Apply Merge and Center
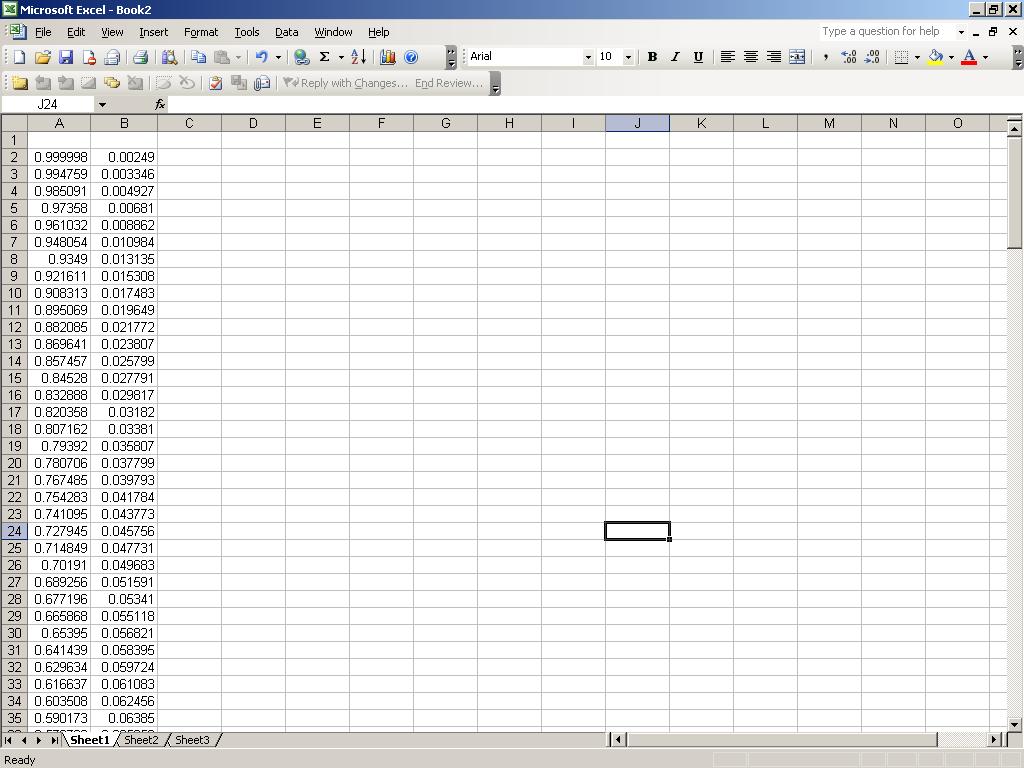Viewport: 1024px width, 768px height. pos(797,57)
